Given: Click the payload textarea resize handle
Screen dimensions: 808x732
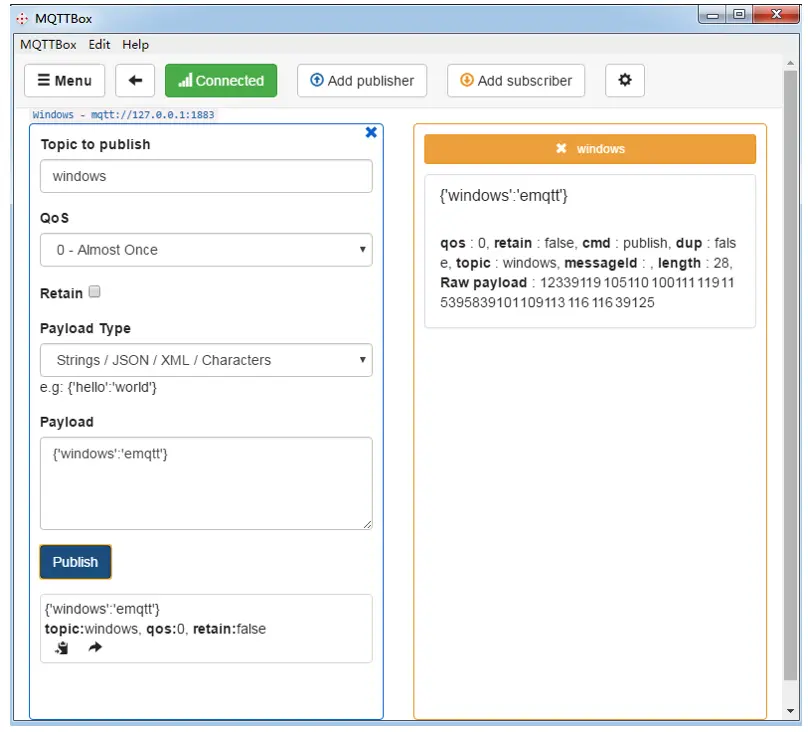Looking at the screenshot, I should [367, 524].
